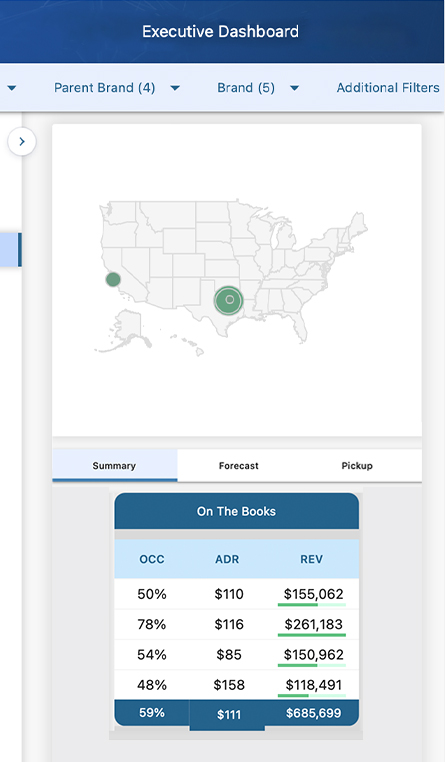Open the partially visible leftmost filter dropdown arrow
This screenshot has width=445, height=762.
pyautogui.click(x=12, y=88)
